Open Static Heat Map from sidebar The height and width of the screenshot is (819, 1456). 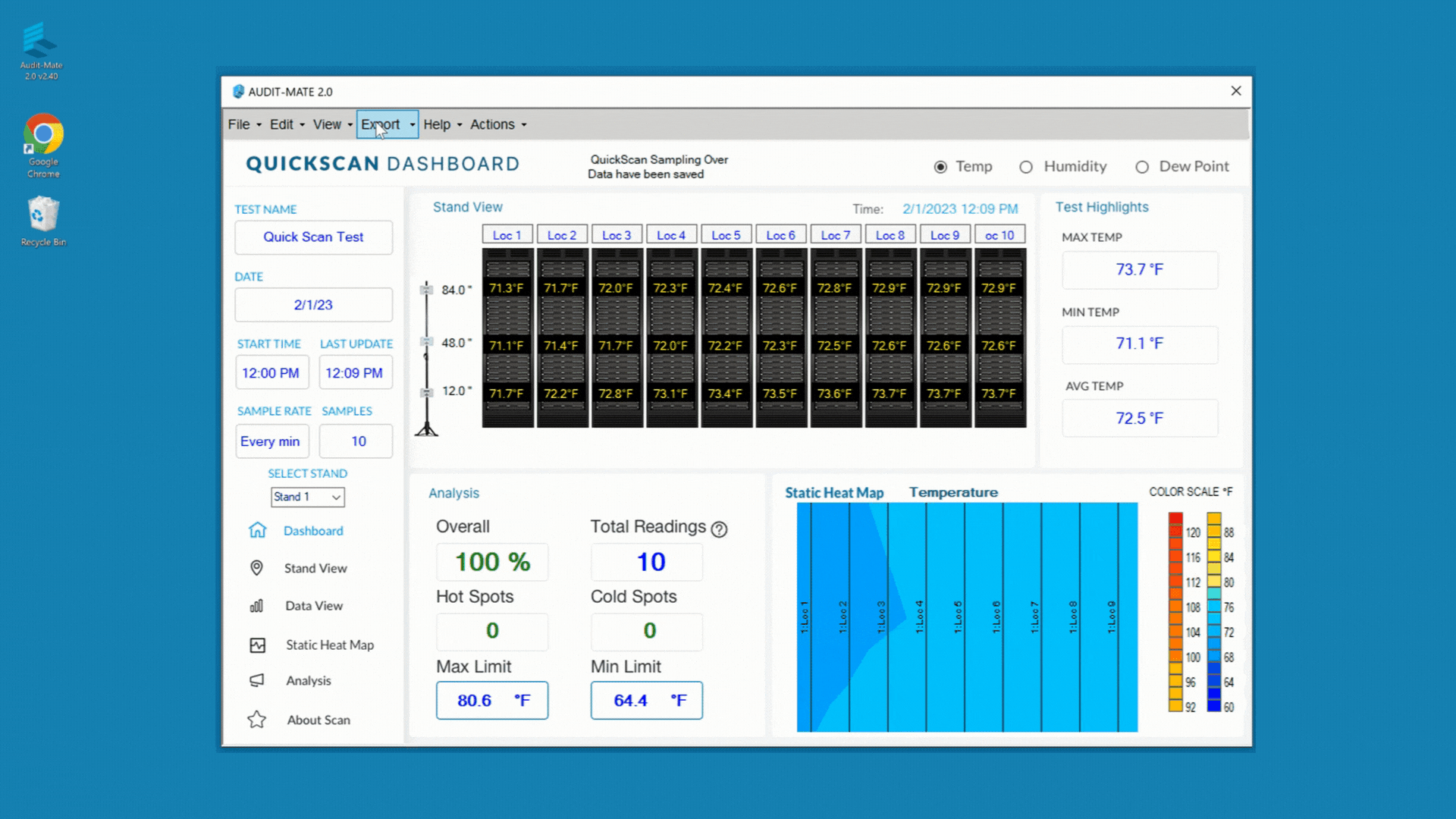coord(330,645)
